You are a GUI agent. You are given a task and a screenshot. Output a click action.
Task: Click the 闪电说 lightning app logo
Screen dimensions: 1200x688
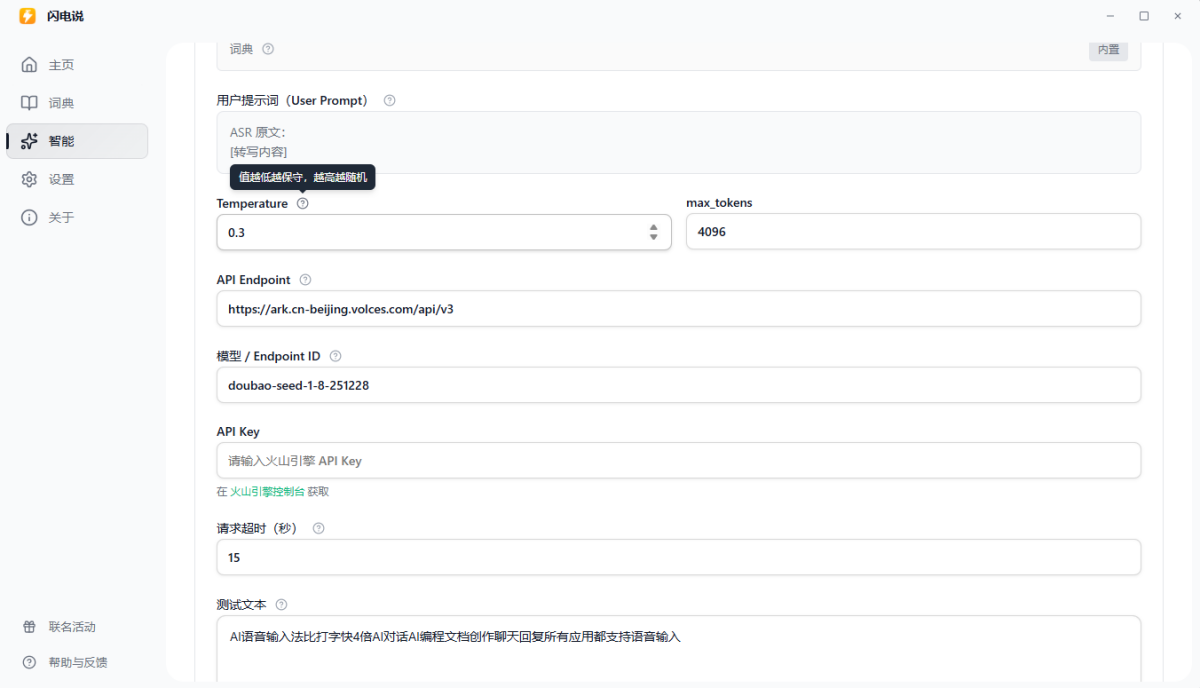(x=27, y=16)
